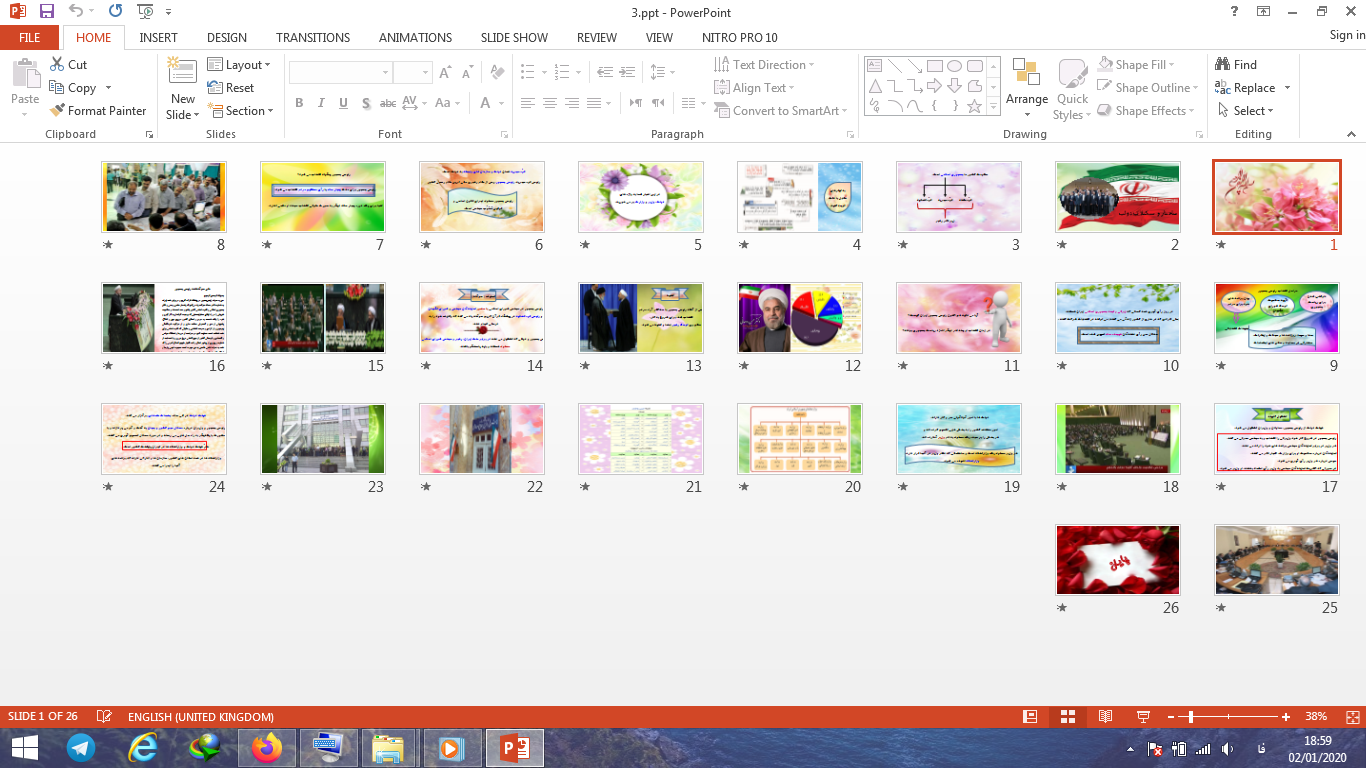Click the Find button

pos(1236,65)
